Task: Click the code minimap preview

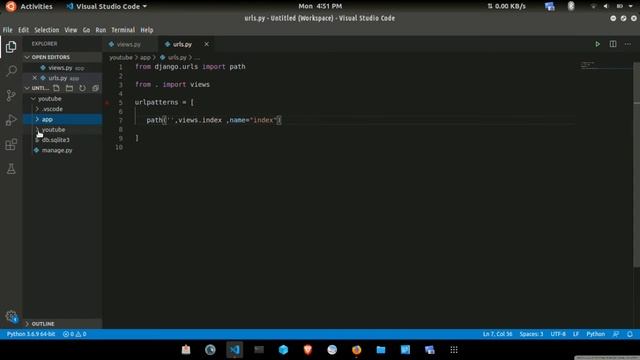Action: tap(588, 64)
